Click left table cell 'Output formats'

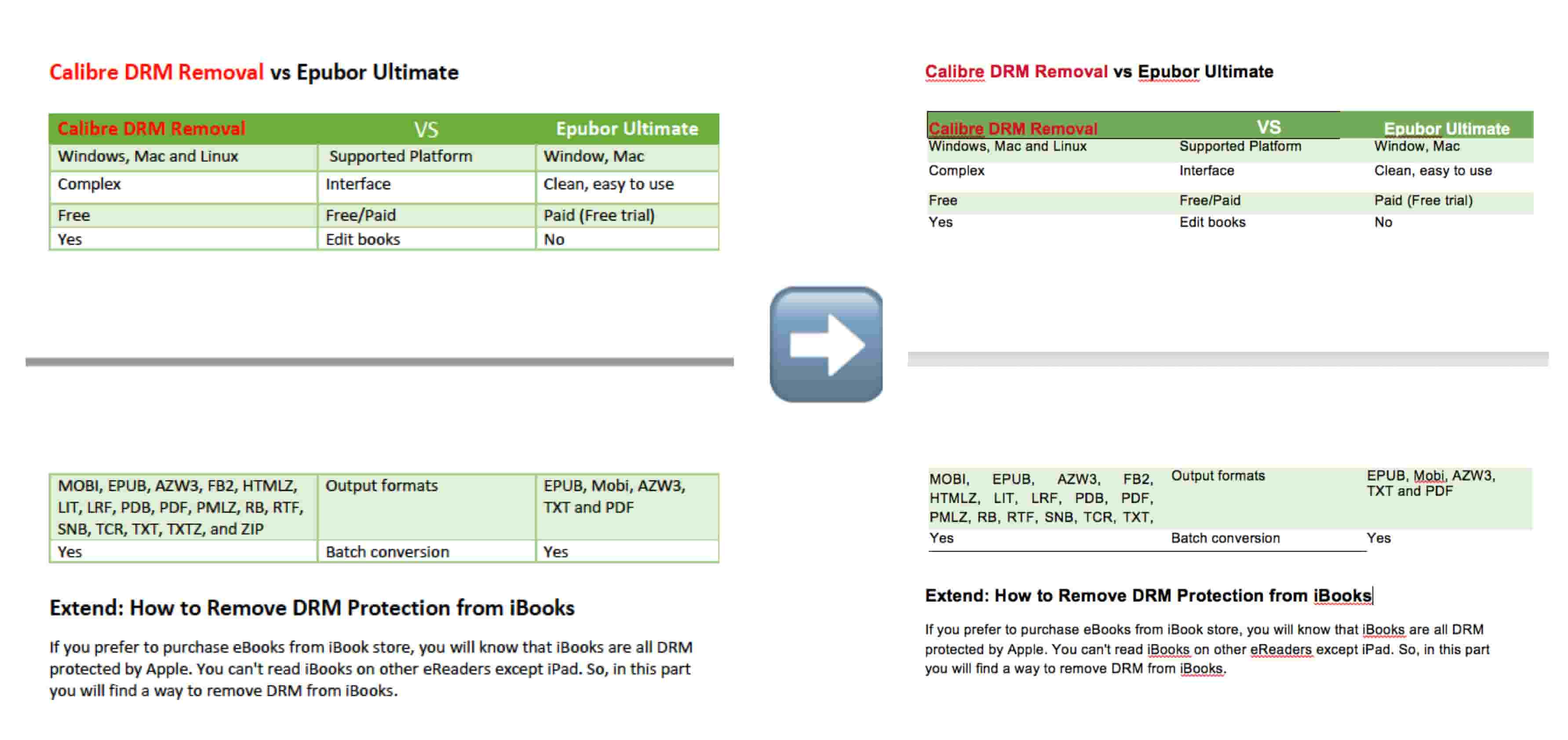[x=382, y=485]
